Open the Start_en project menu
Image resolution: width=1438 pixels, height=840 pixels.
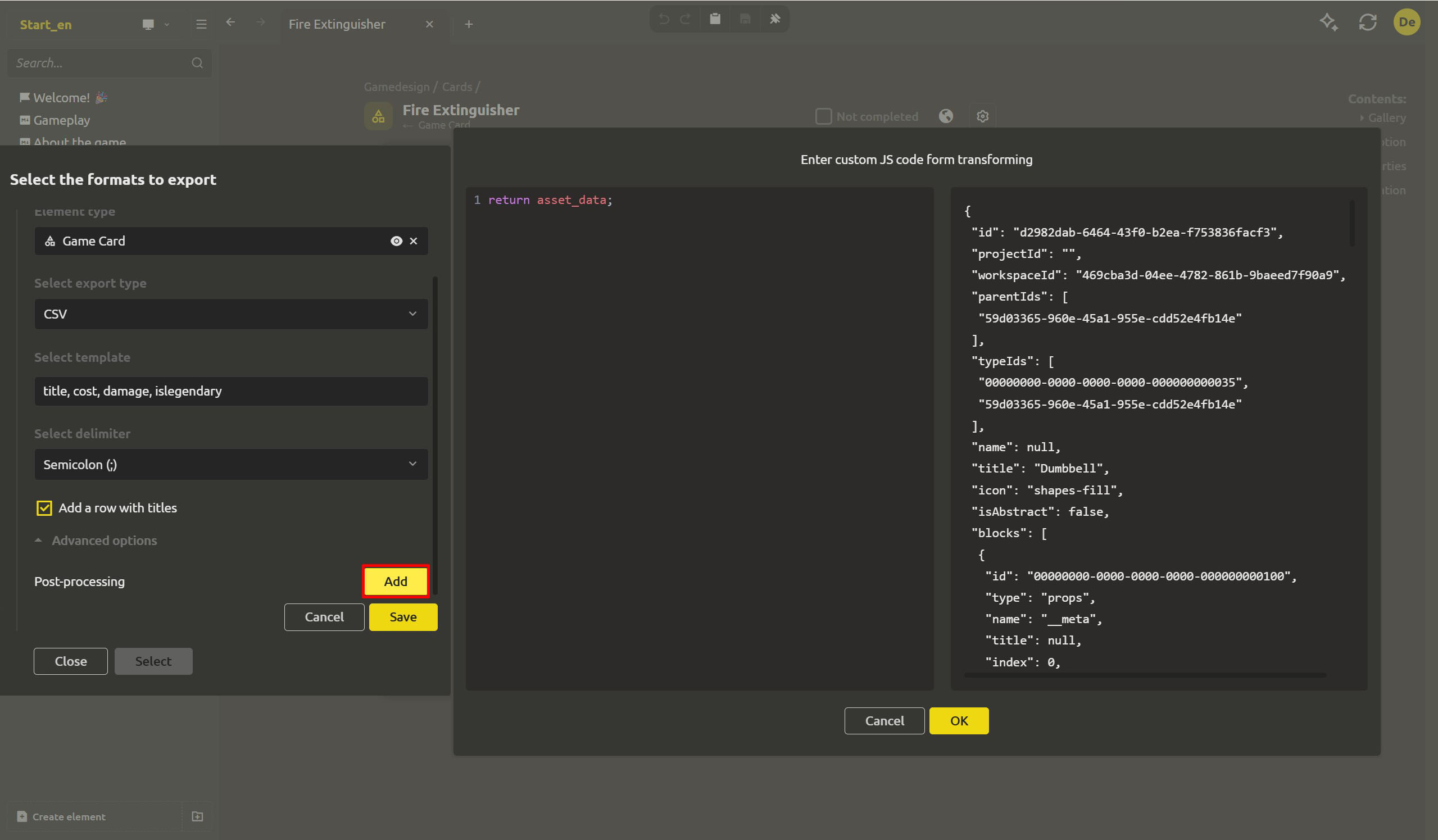point(46,25)
